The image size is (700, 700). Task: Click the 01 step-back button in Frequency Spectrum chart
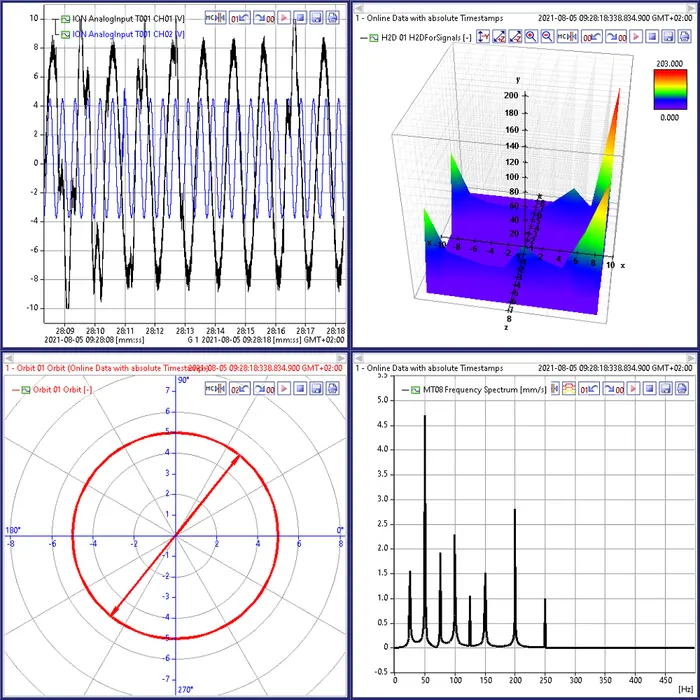point(589,389)
